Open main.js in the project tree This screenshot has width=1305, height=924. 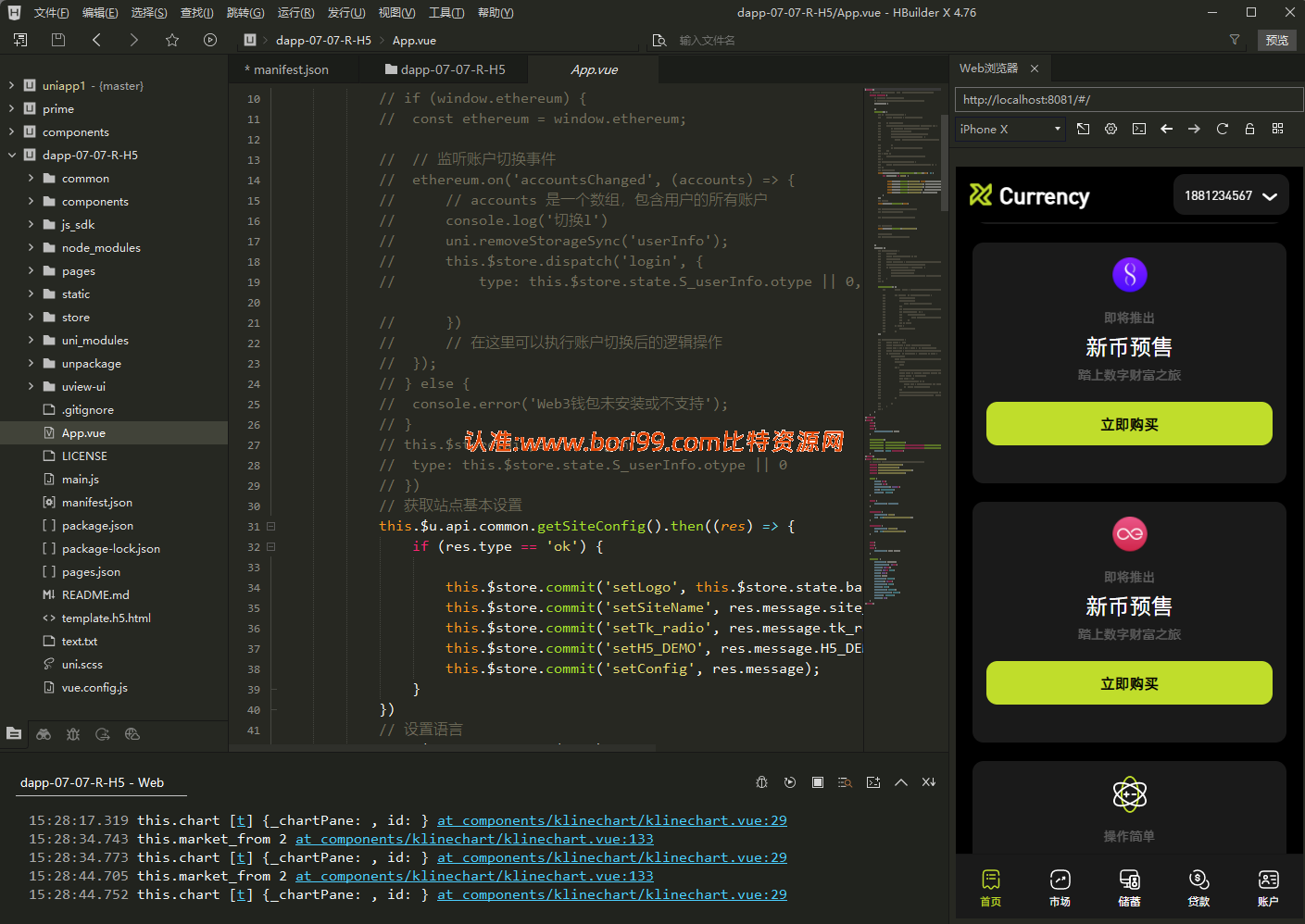80,479
